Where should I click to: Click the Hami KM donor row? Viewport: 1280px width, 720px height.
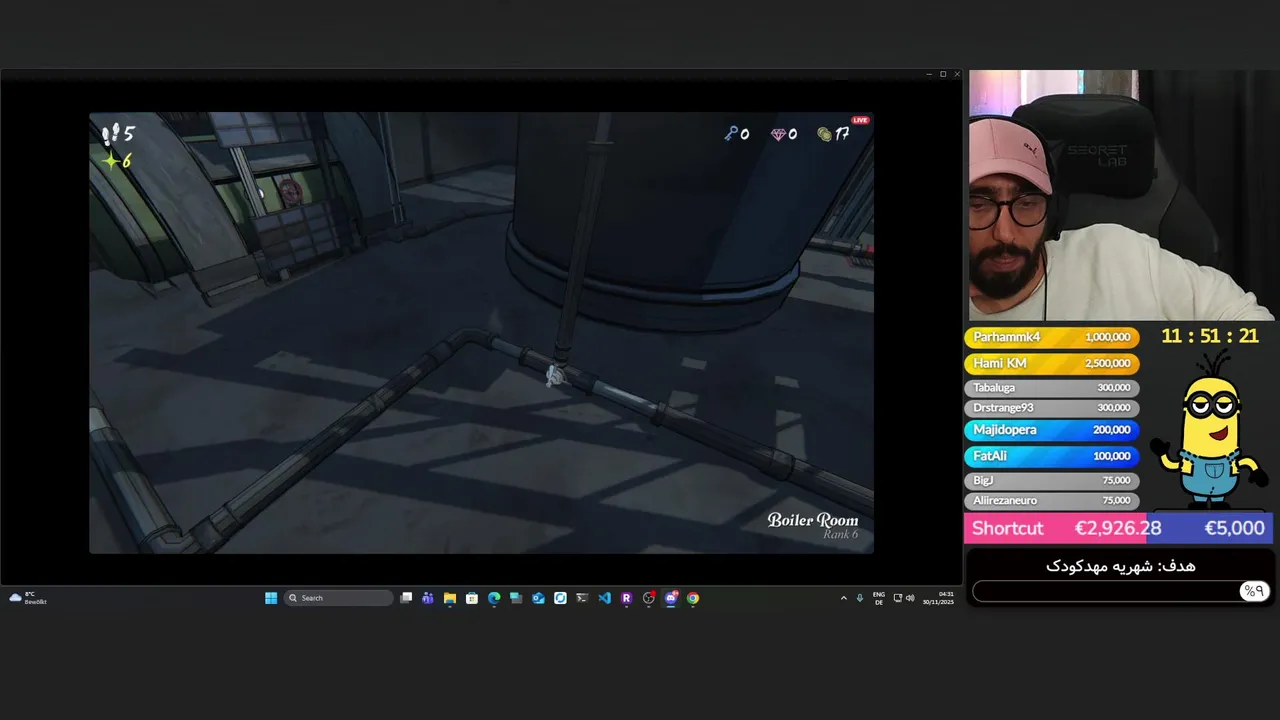coord(1051,363)
